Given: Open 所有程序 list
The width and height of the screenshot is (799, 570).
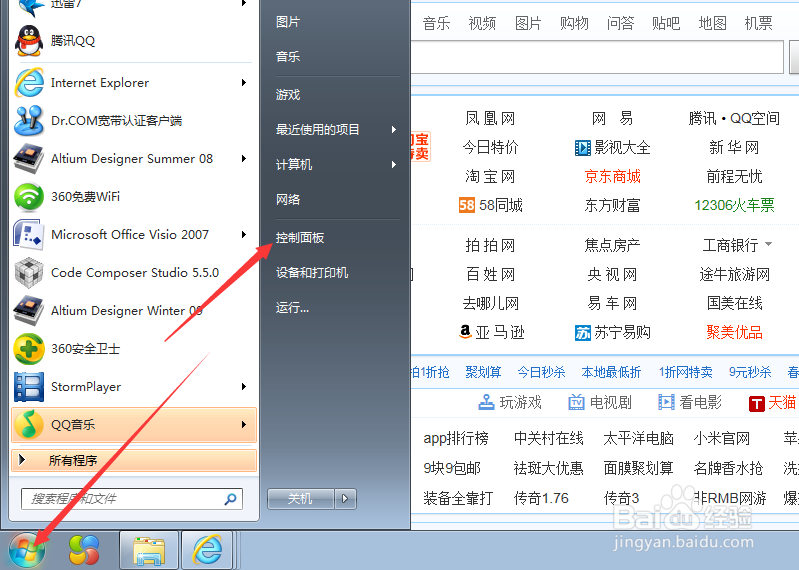Looking at the screenshot, I should 134,460.
